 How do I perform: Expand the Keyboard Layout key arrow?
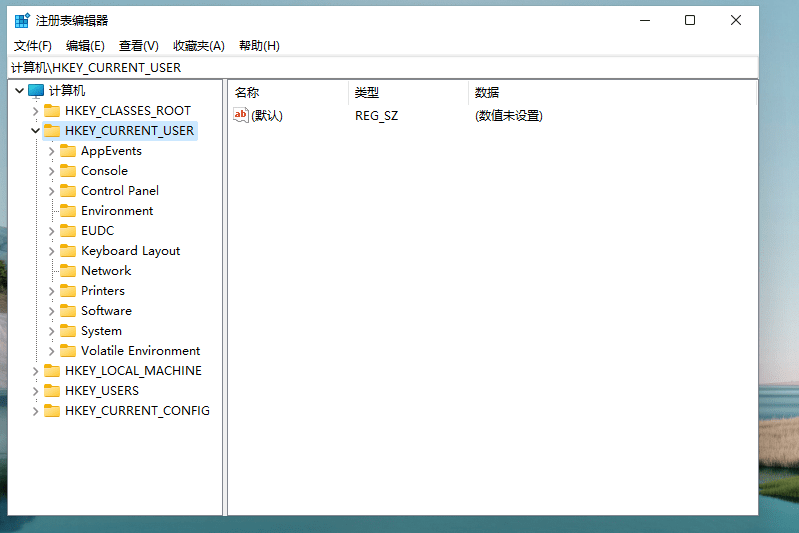51,251
